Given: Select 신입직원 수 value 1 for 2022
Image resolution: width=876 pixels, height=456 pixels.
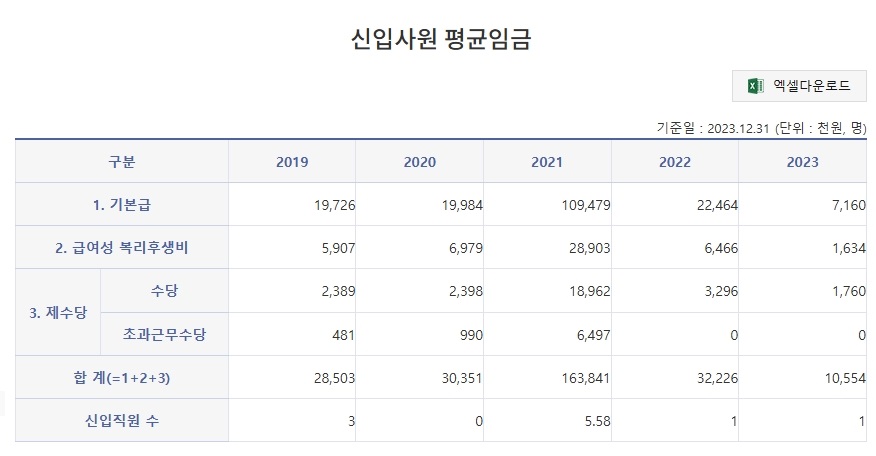Looking at the screenshot, I should coord(734,421).
